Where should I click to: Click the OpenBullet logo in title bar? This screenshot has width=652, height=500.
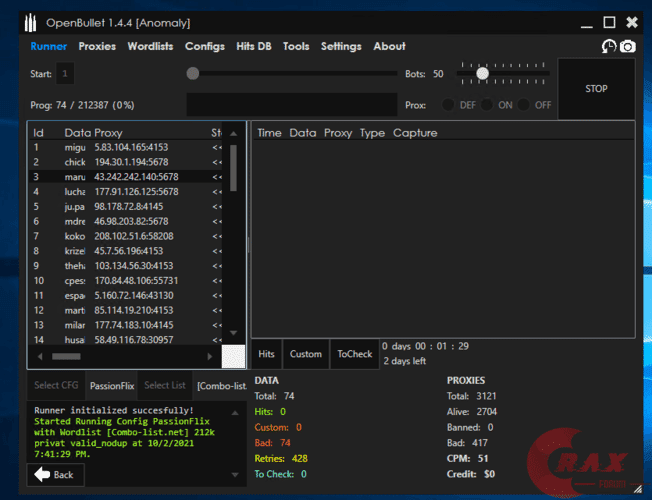tap(33, 22)
